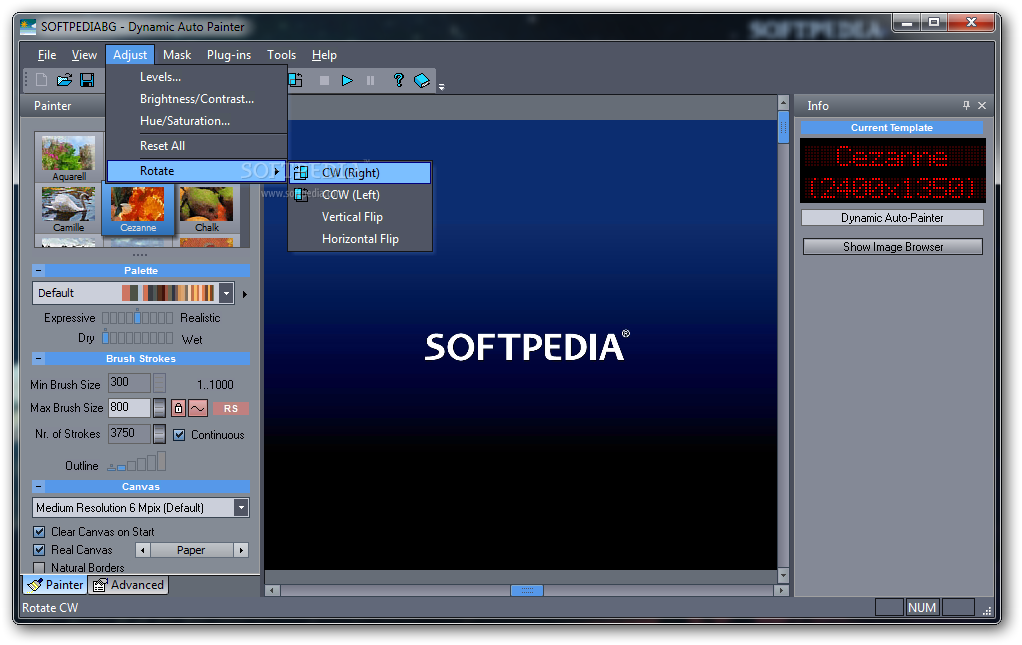The width and height of the screenshot is (1022, 645).
Task: Open the Mask menu
Action: (x=177, y=55)
